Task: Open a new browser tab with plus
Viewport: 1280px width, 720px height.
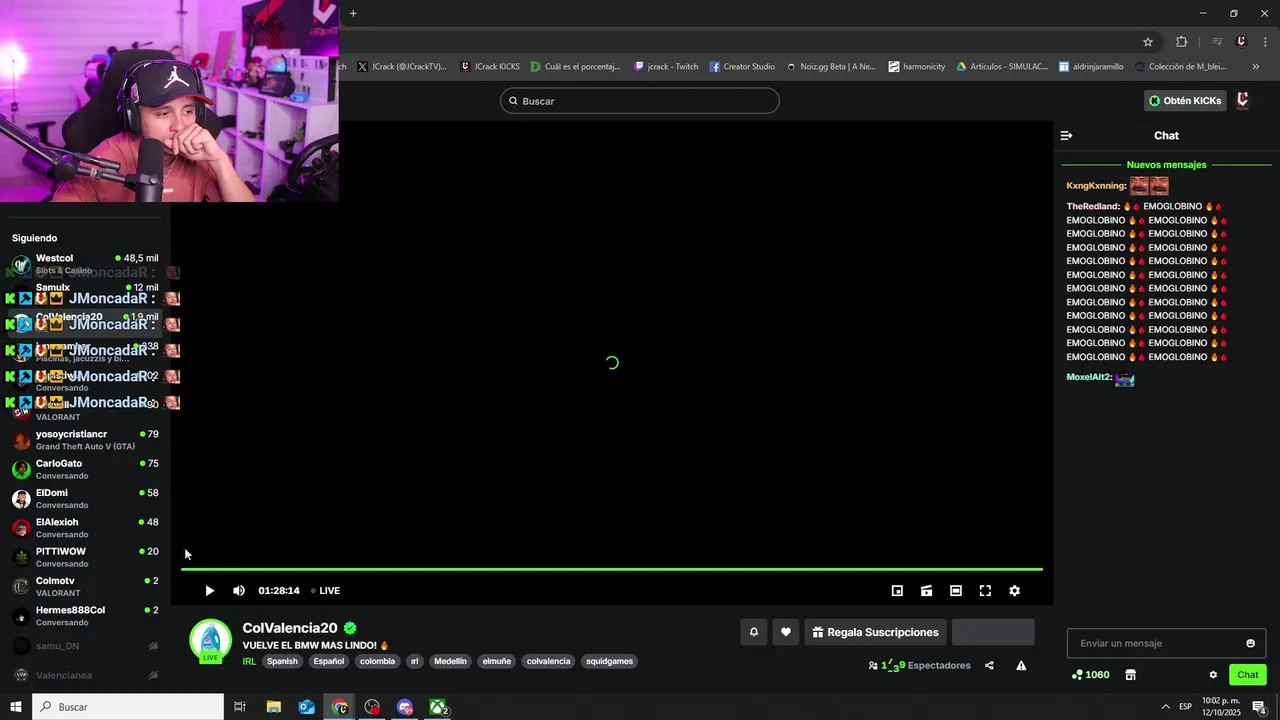Action: click(353, 13)
